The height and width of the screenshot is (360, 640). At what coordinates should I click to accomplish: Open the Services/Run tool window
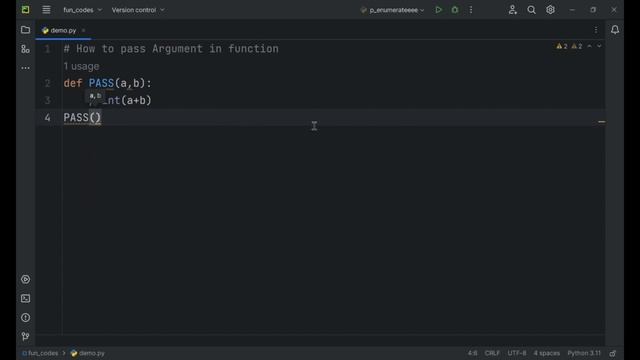[25, 280]
